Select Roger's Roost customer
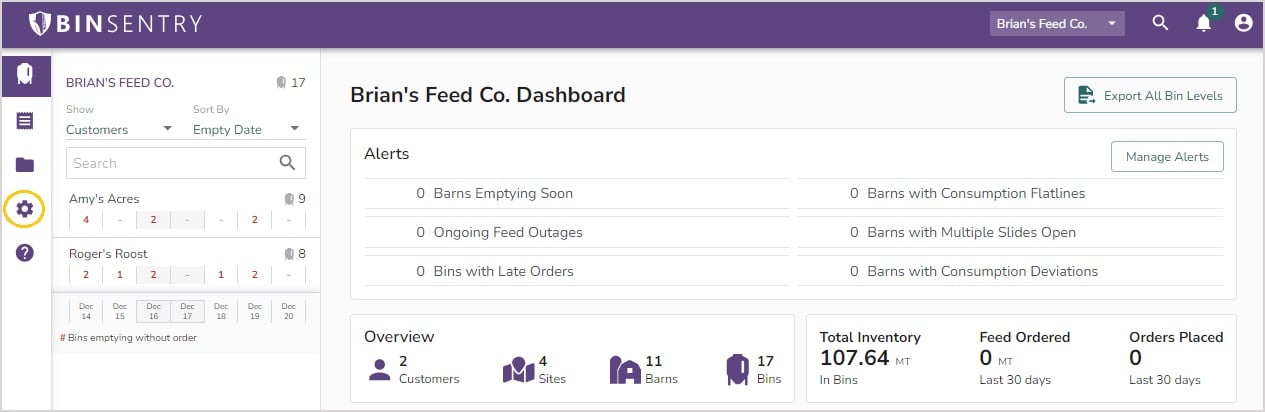This screenshot has height=412, width=1265. click(x=108, y=254)
